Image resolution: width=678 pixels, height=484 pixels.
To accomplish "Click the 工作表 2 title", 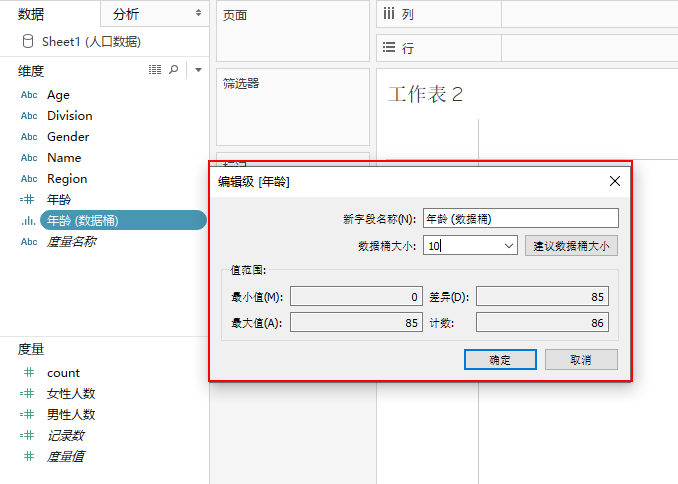I will pos(425,94).
